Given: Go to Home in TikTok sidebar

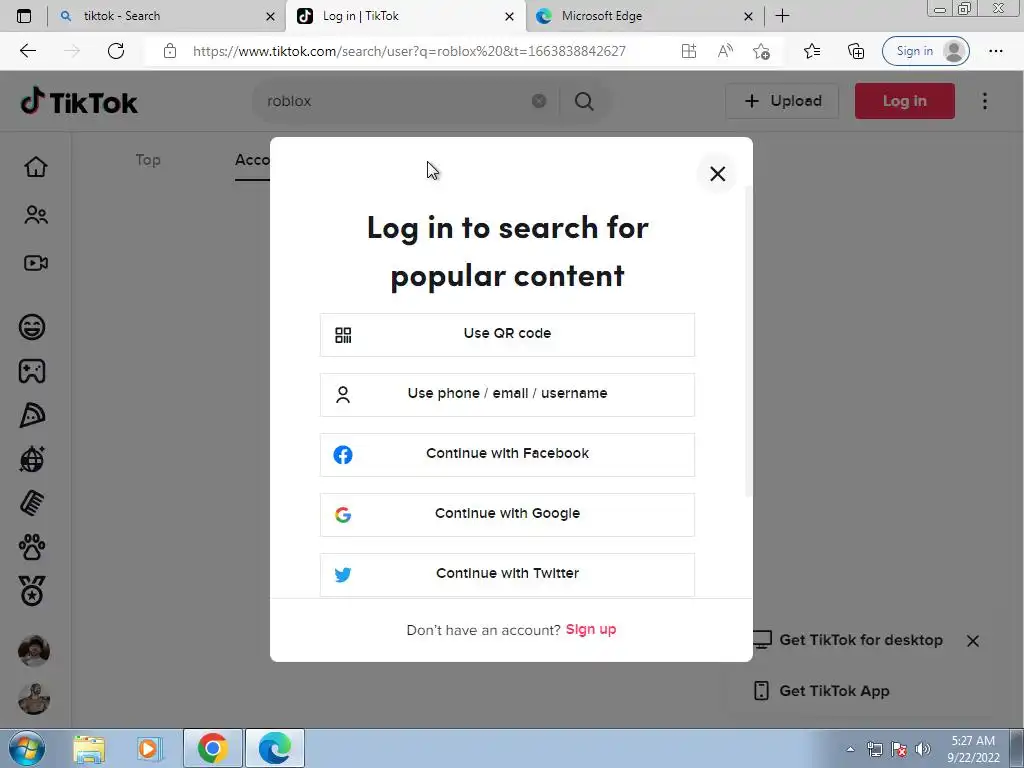Looking at the screenshot, I should 36,167.
